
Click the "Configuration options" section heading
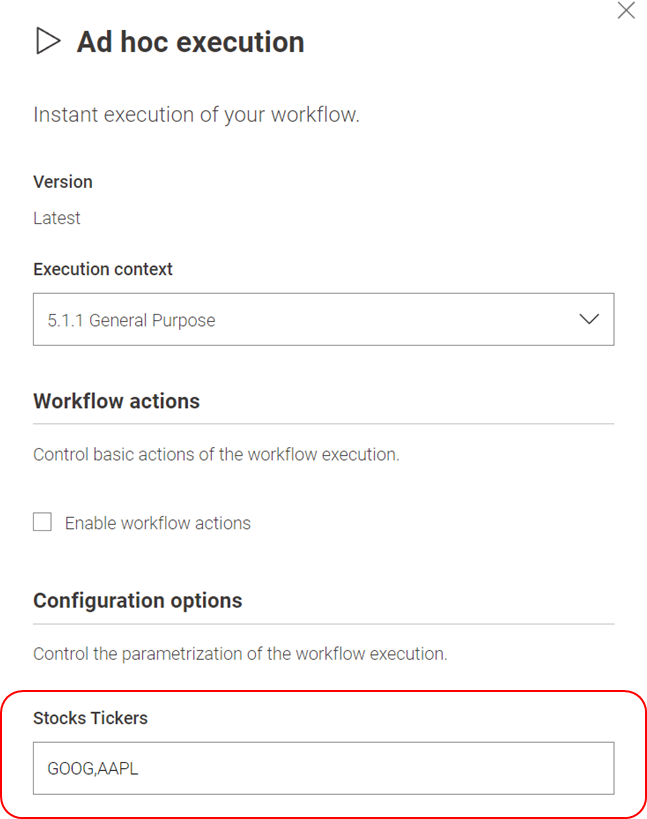(x=137, y=601)
